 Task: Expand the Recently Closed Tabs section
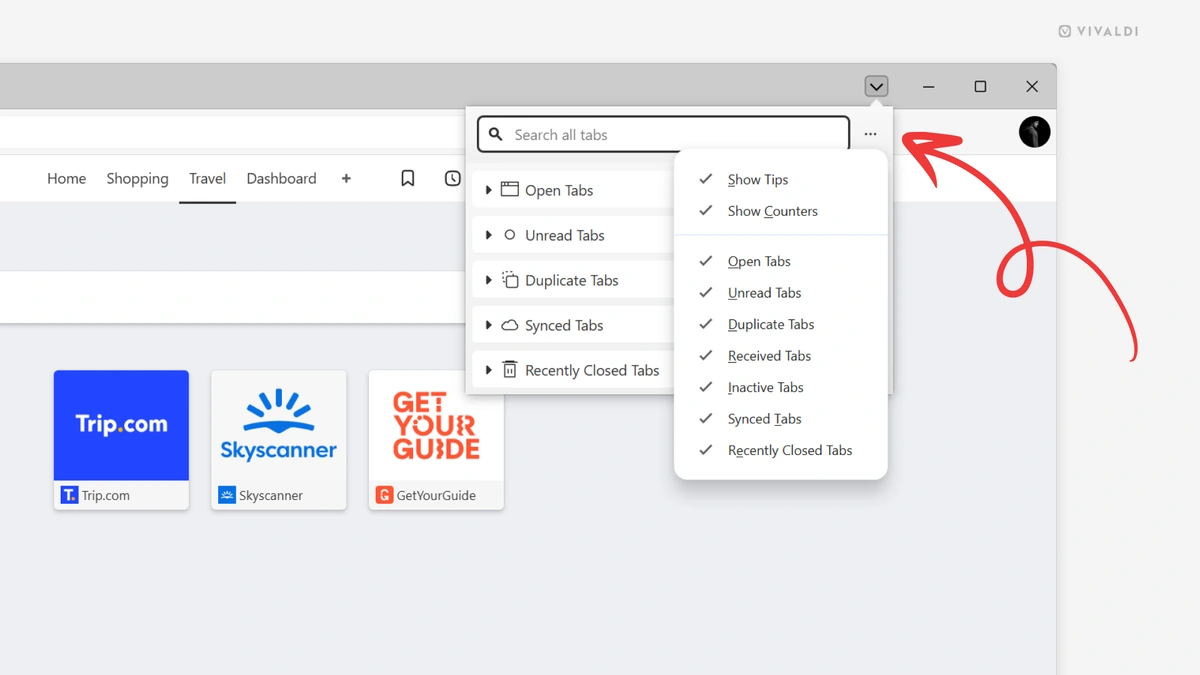tap(487, 369)
